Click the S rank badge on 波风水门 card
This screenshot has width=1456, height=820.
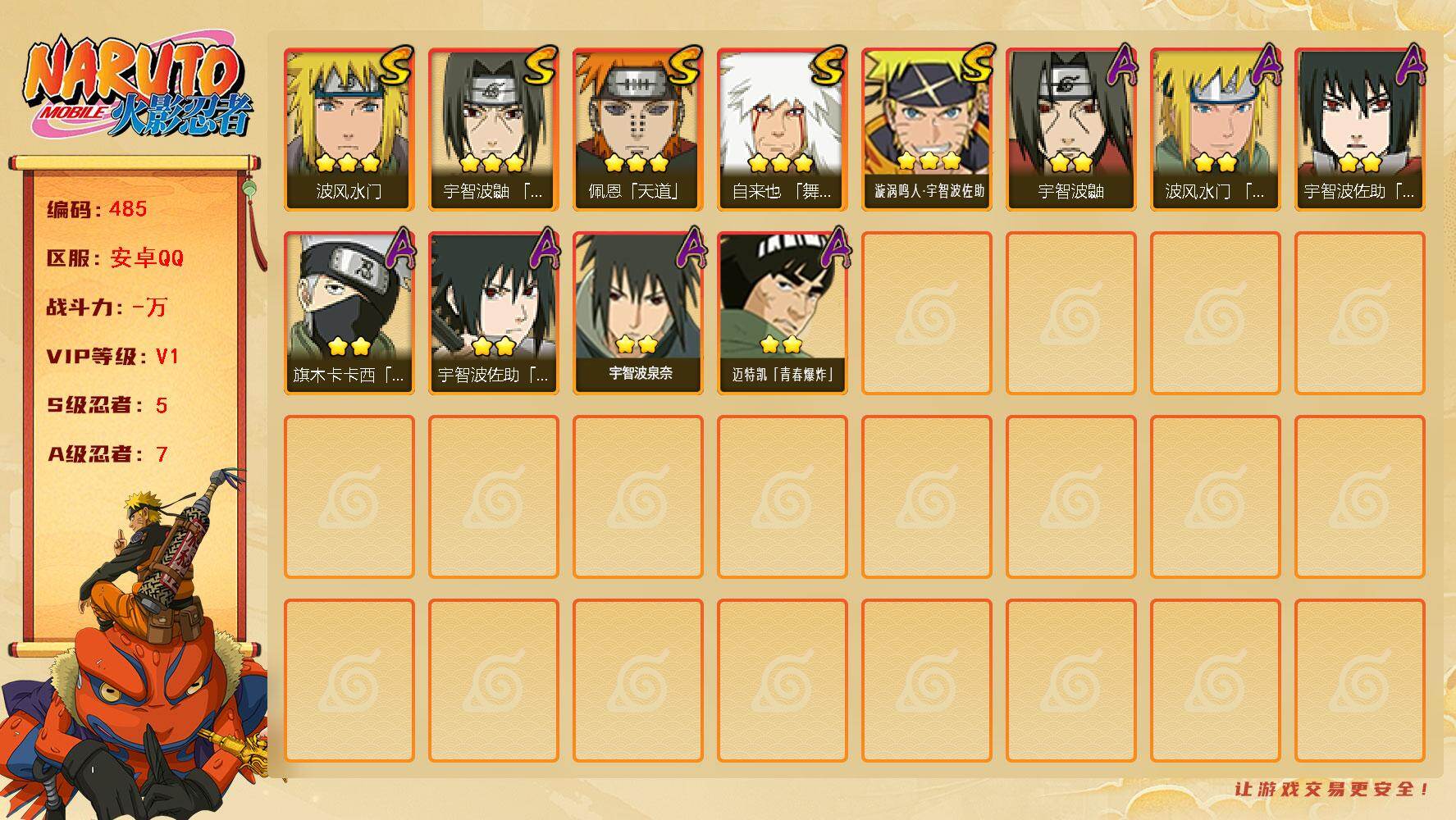pos(395,66)
